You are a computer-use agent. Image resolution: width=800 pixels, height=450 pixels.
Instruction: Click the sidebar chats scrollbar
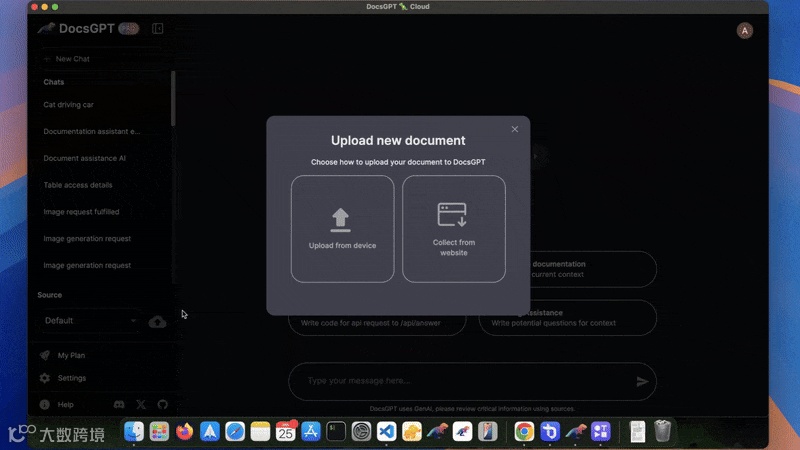173,98
